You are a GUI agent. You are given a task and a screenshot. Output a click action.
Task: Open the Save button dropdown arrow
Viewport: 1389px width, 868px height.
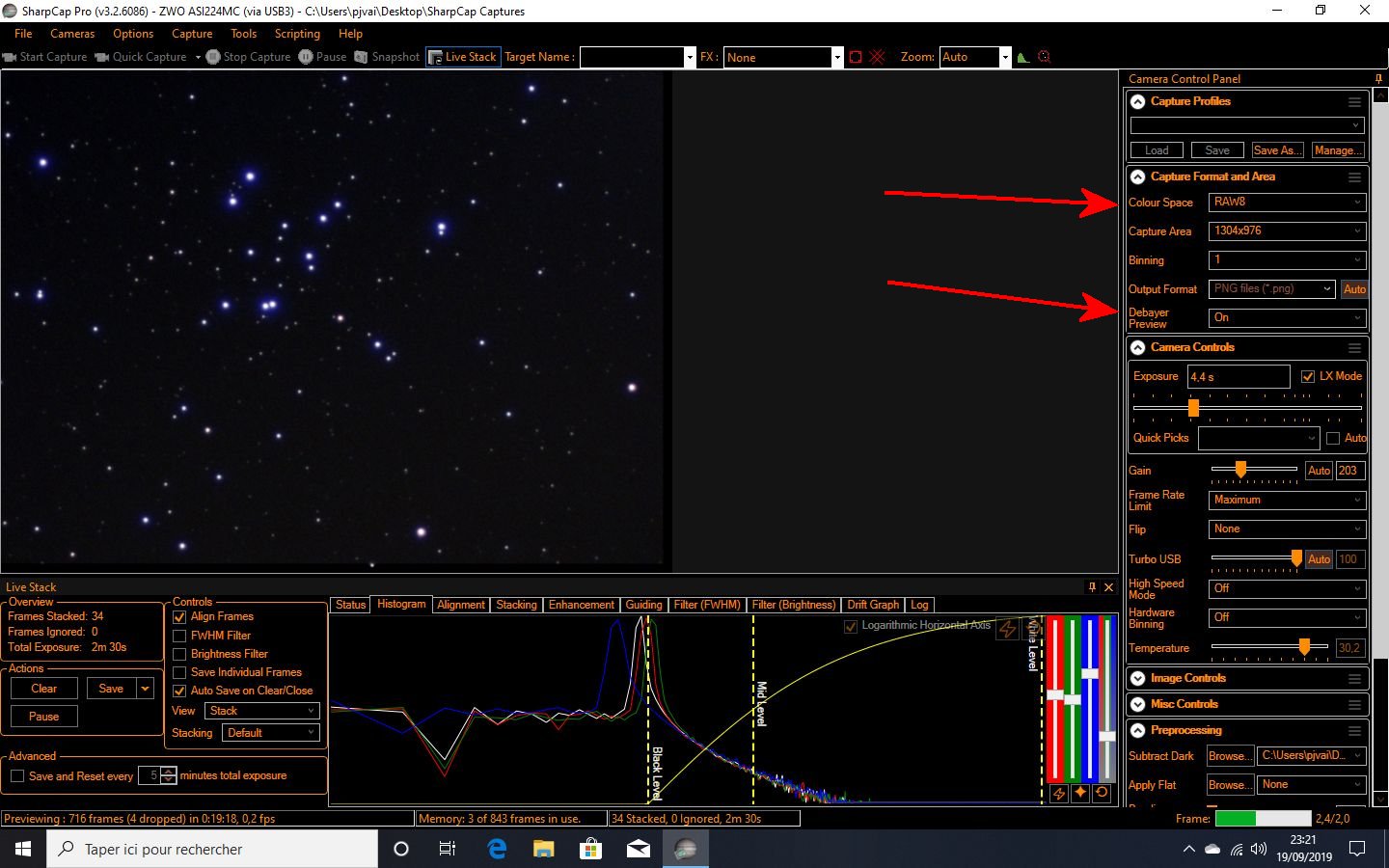145,689
